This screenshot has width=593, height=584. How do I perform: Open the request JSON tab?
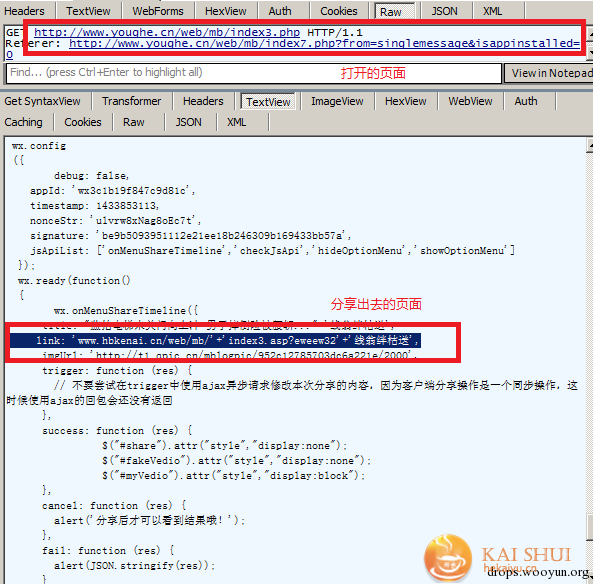(x=444, y=11)
